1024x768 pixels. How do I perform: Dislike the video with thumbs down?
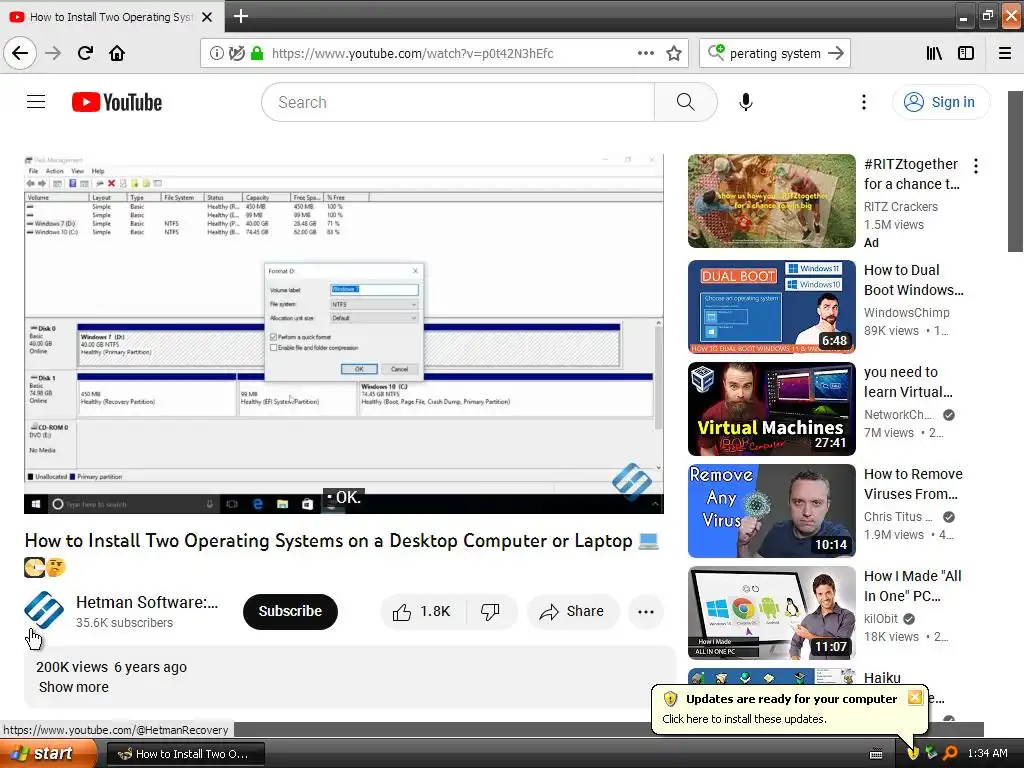490,611
